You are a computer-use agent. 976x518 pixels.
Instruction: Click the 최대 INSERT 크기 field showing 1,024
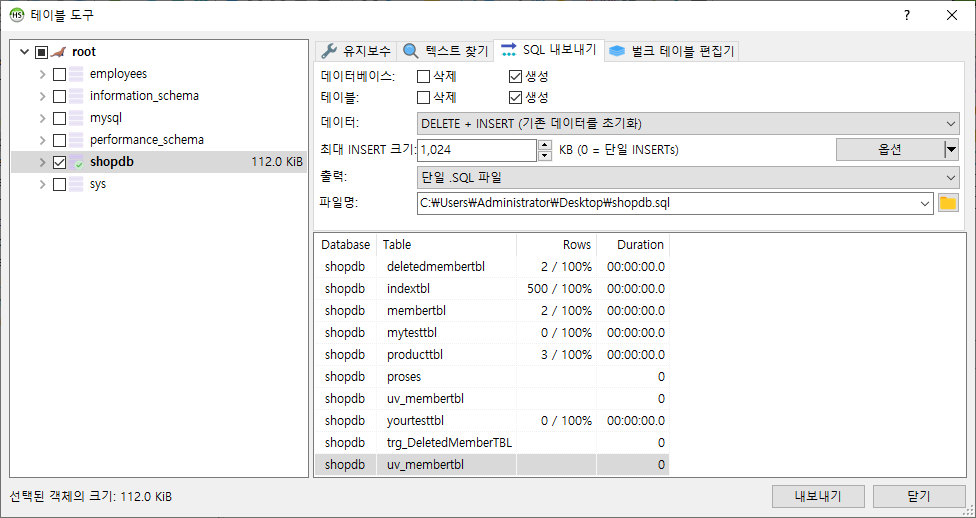pos(477,149)
